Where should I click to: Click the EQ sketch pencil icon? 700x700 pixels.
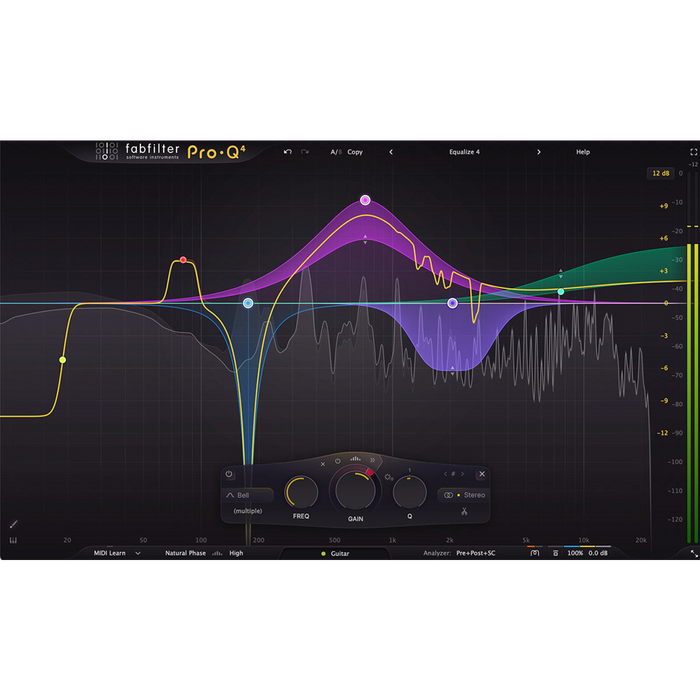click(13, 524)
